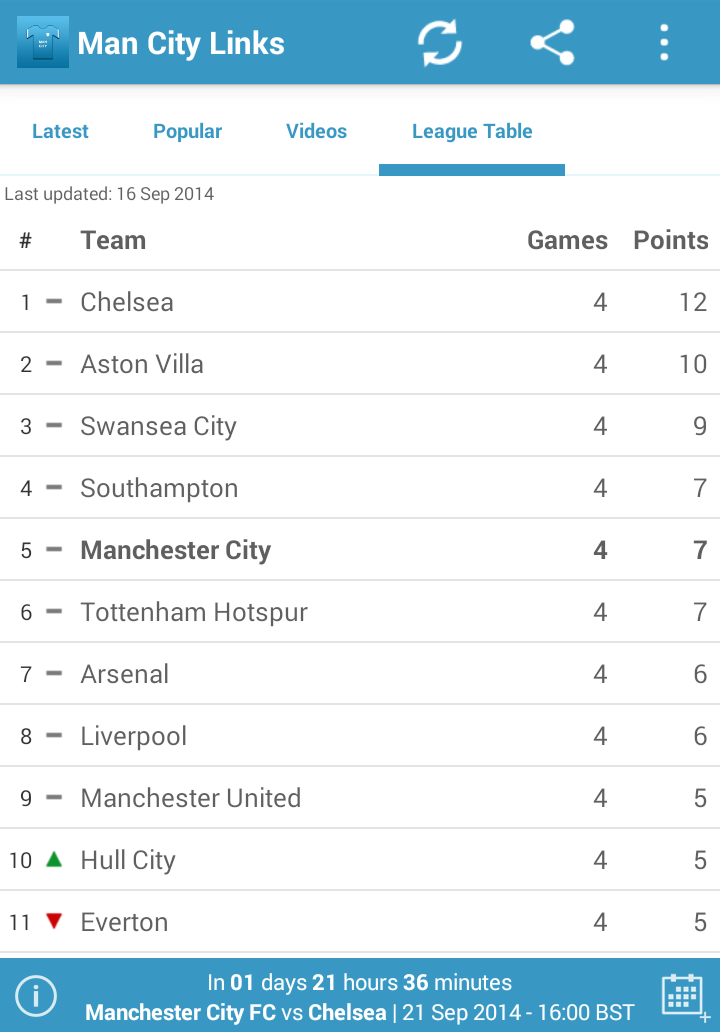Viewport: 720px width, 1032px height.
Task: Switch to the Latest tab
Action: (60, 131)
